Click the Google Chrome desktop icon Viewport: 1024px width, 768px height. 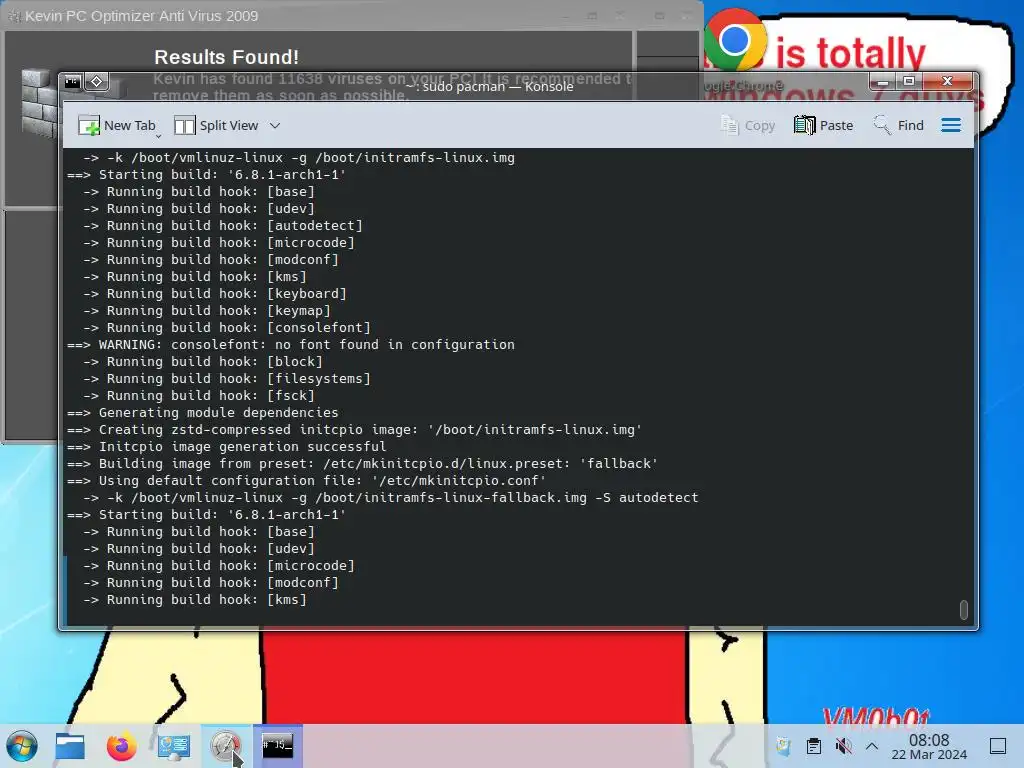[735, 40]
